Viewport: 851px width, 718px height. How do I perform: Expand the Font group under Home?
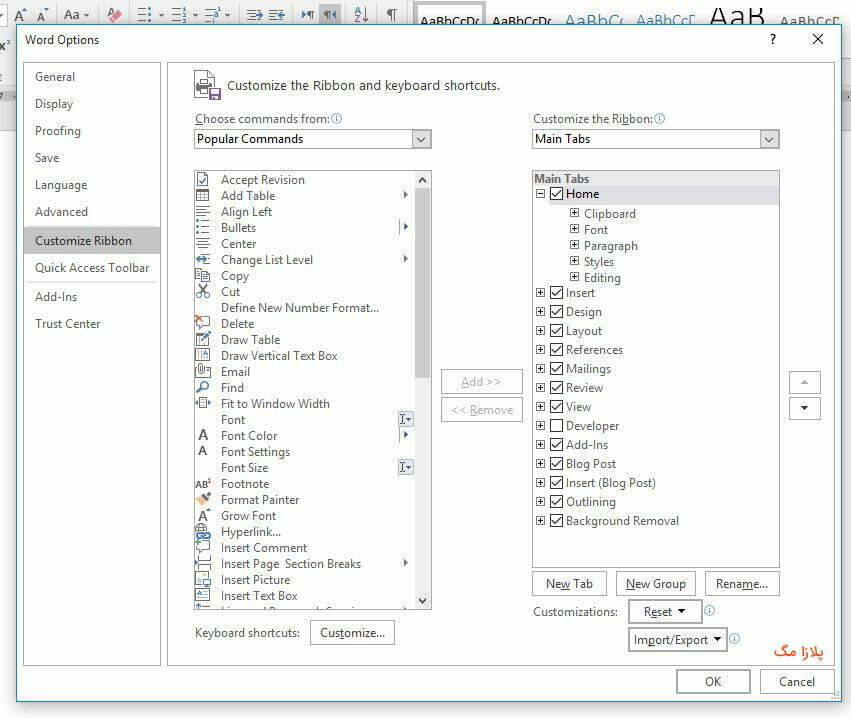(574, 229)
